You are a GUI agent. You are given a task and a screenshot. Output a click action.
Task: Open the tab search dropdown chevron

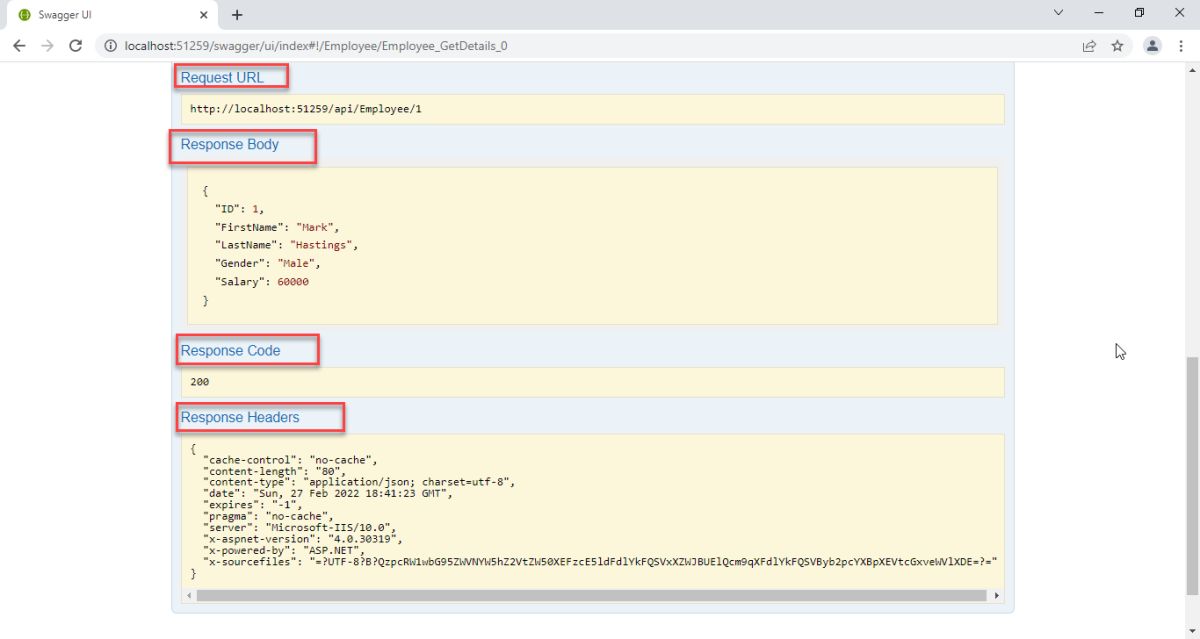click(1060, 13)
